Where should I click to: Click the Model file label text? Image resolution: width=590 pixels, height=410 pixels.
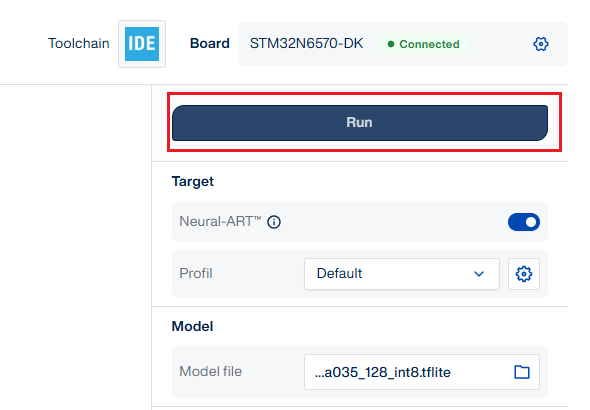pyautogui.click(x=210, y=372)
